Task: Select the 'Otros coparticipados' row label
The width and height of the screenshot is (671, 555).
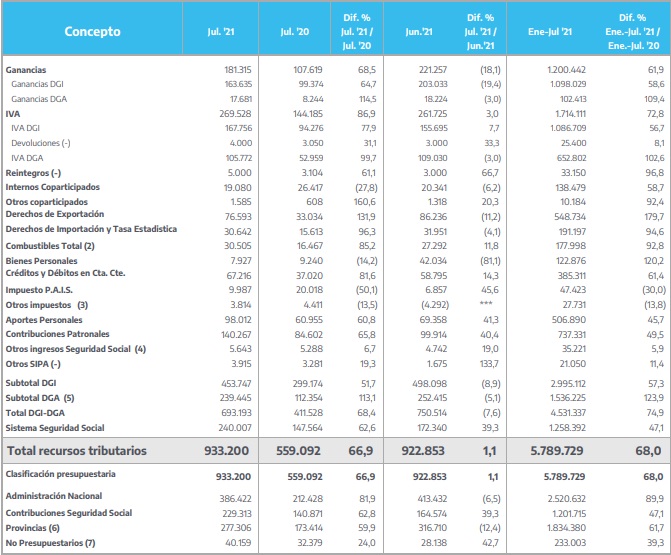Action: (x=46, y=202)
